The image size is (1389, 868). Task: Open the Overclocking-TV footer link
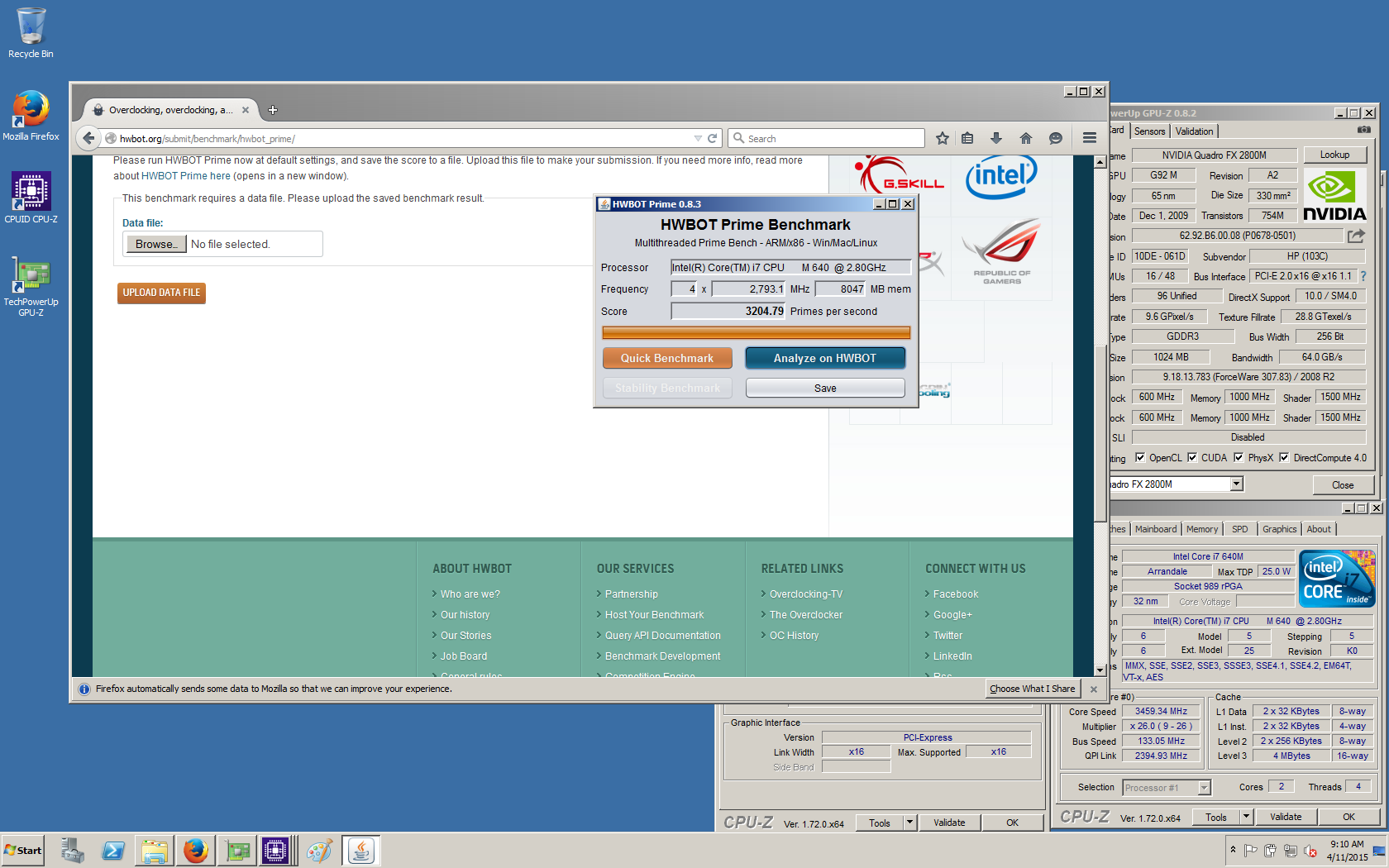click(x=806, y=594)
